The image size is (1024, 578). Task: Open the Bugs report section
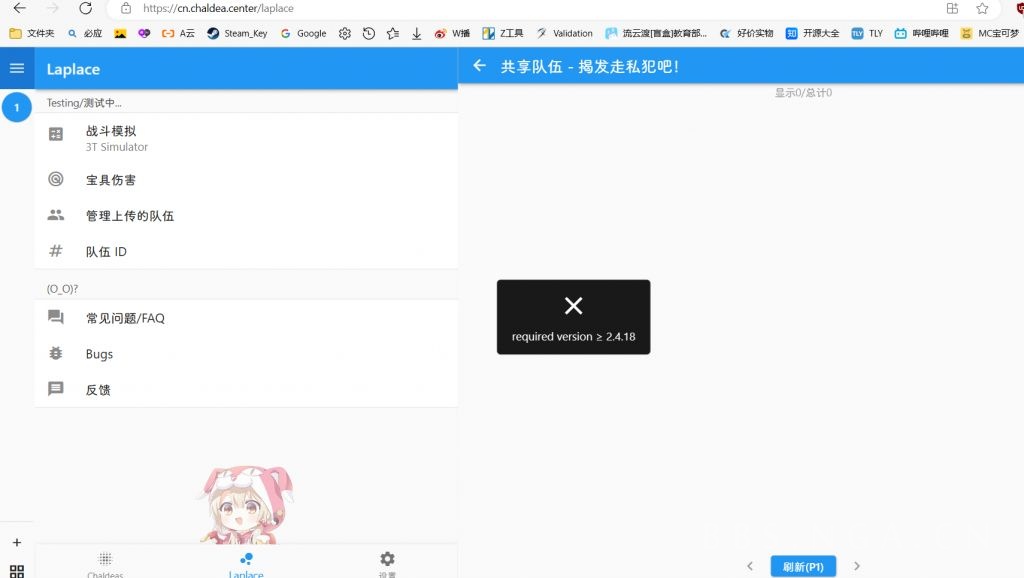[99, 353]
